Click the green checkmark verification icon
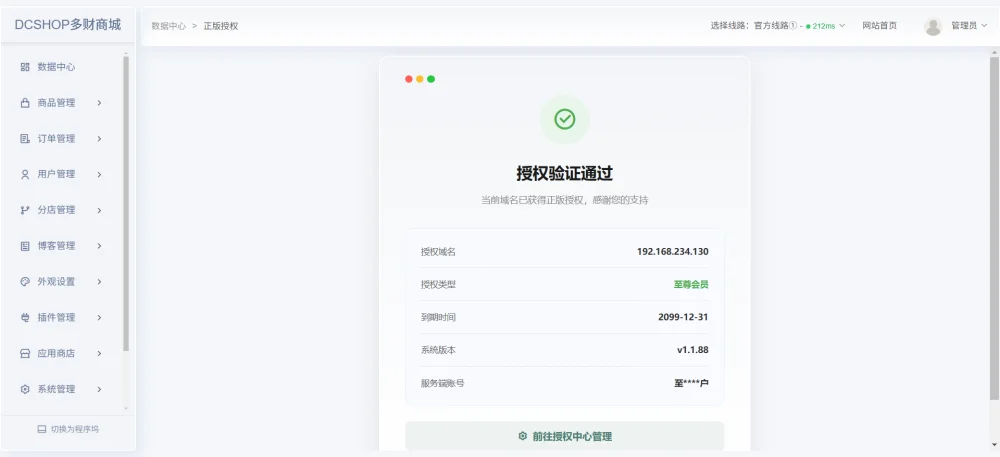Screen dimensions: 1000x457 click(x=564, y=119)
